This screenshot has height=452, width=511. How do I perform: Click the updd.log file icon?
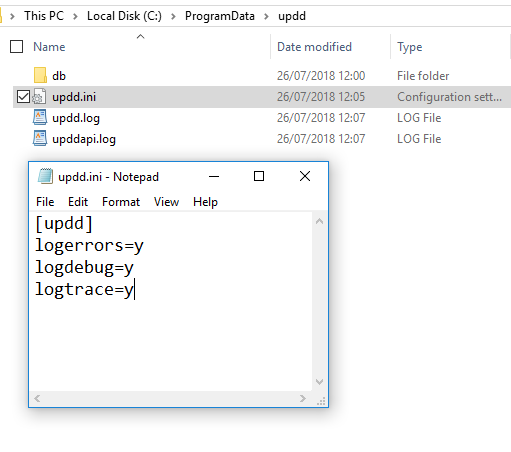(40, 118)
